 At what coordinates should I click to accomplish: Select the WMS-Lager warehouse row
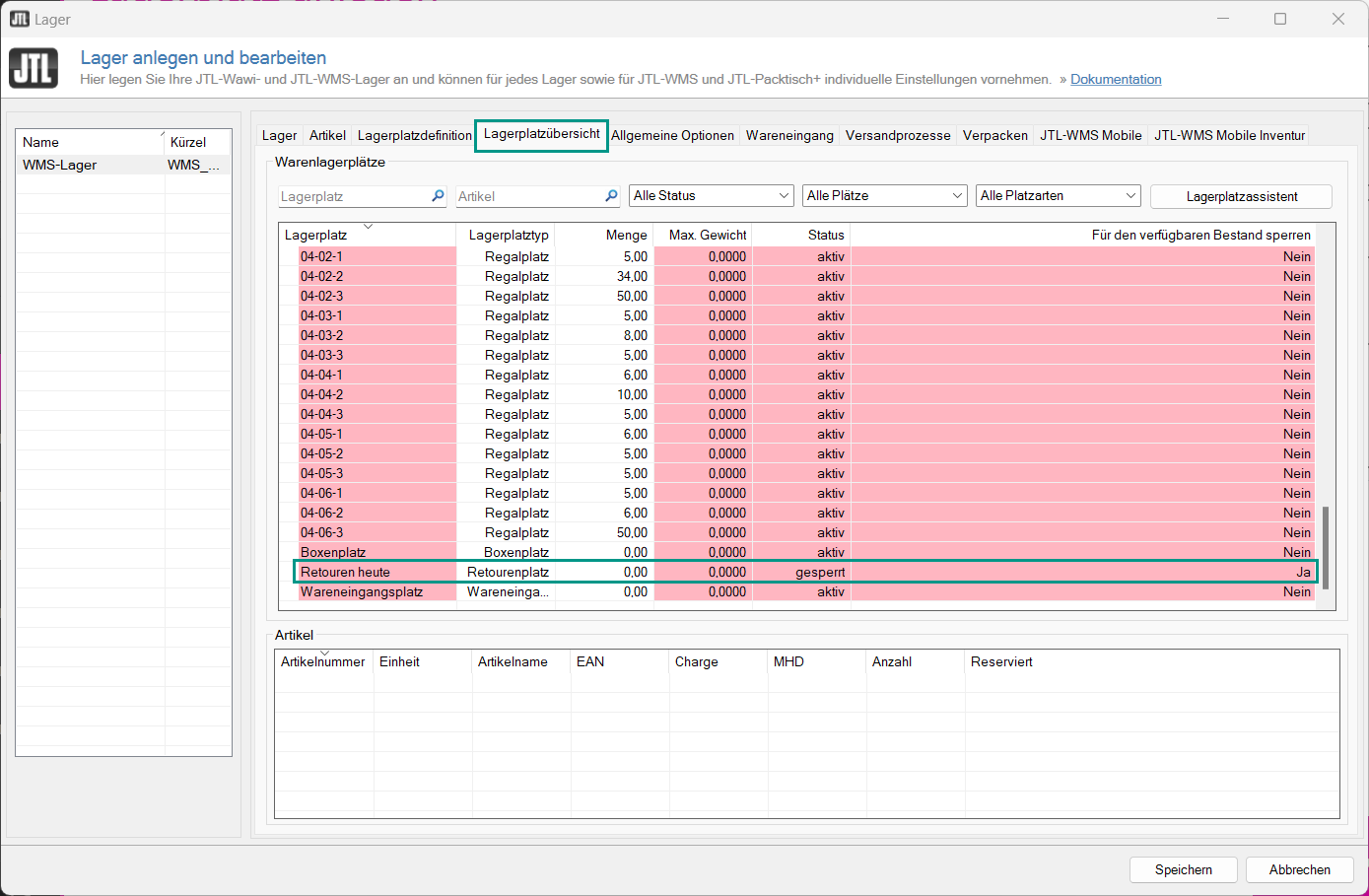click(124, 165)
